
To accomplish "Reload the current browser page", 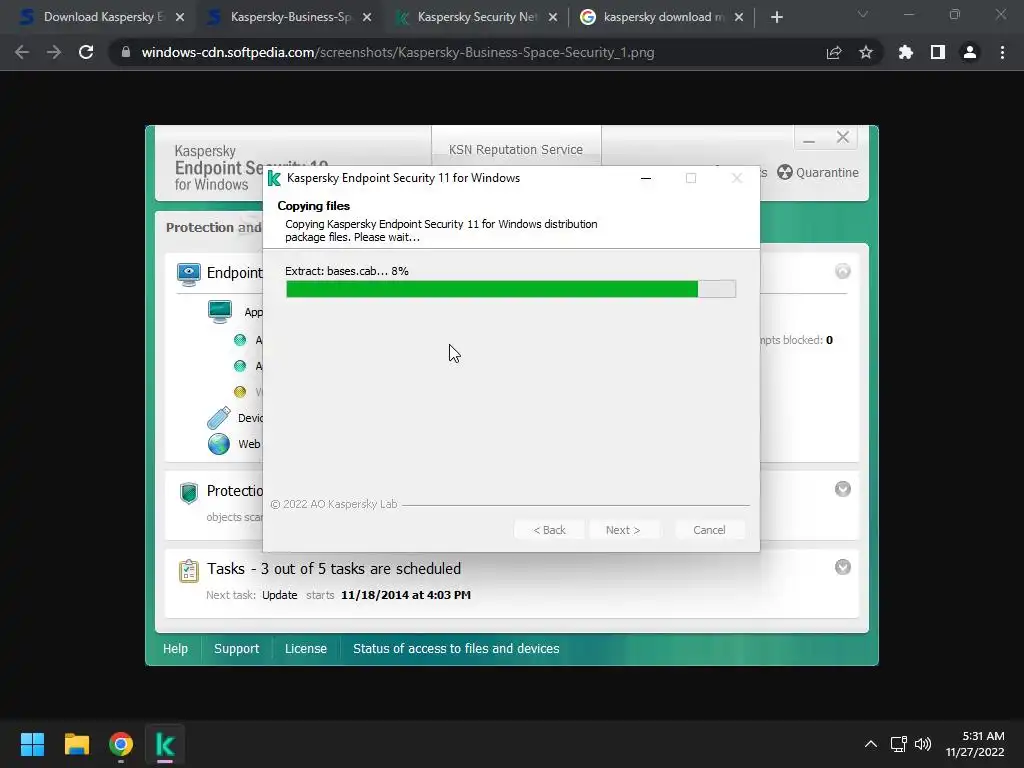I will 86,52.
